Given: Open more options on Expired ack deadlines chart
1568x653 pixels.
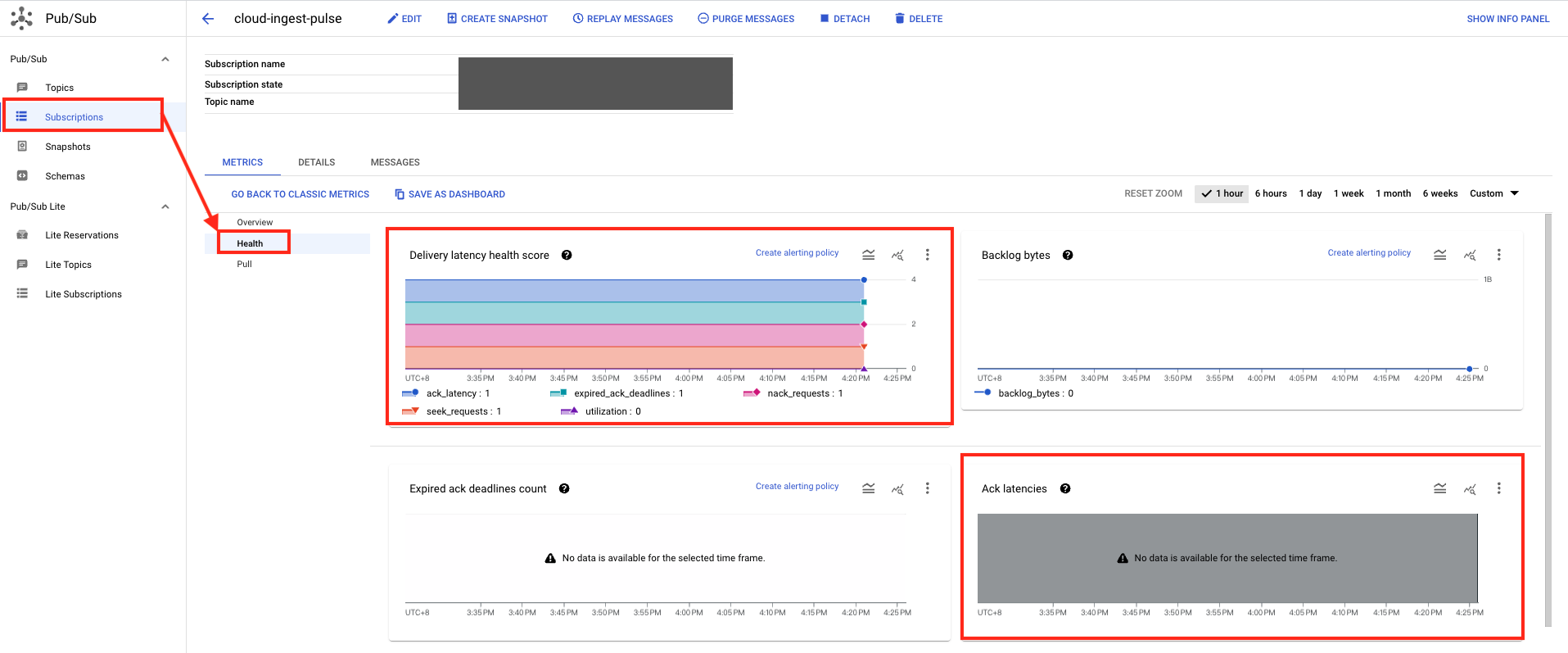Looking at the screenshot, I should click(928, 488).
